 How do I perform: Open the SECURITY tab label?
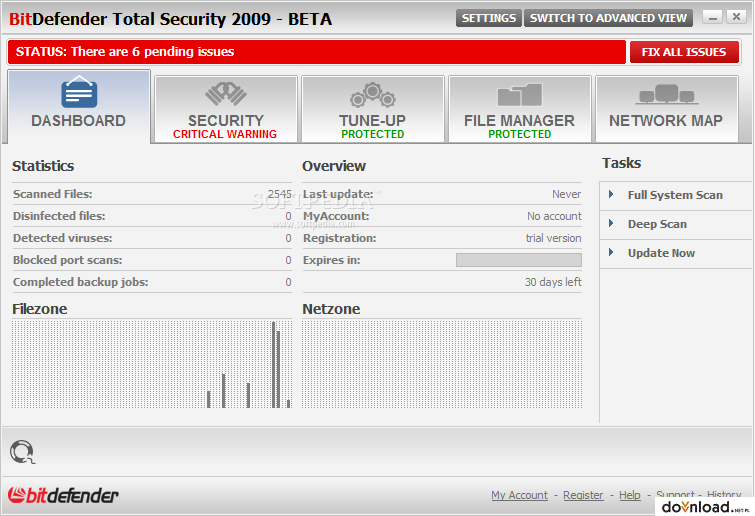226,120
